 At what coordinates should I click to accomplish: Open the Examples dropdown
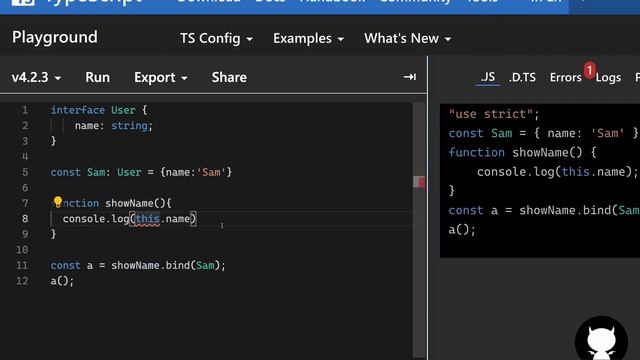pyautogui.click(x=308, y=38)
